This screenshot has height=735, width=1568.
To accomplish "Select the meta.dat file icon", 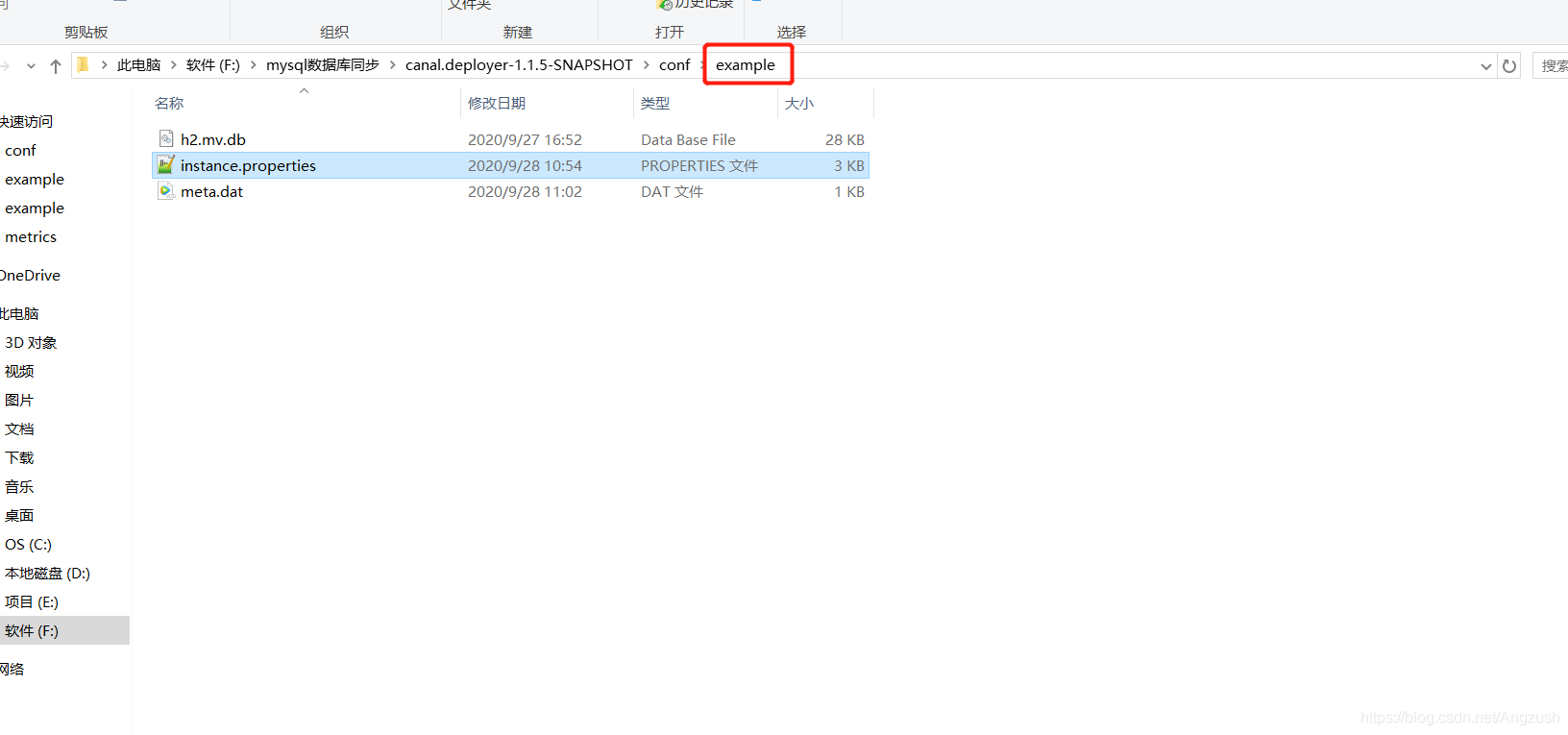I will [x=166, y=191].
